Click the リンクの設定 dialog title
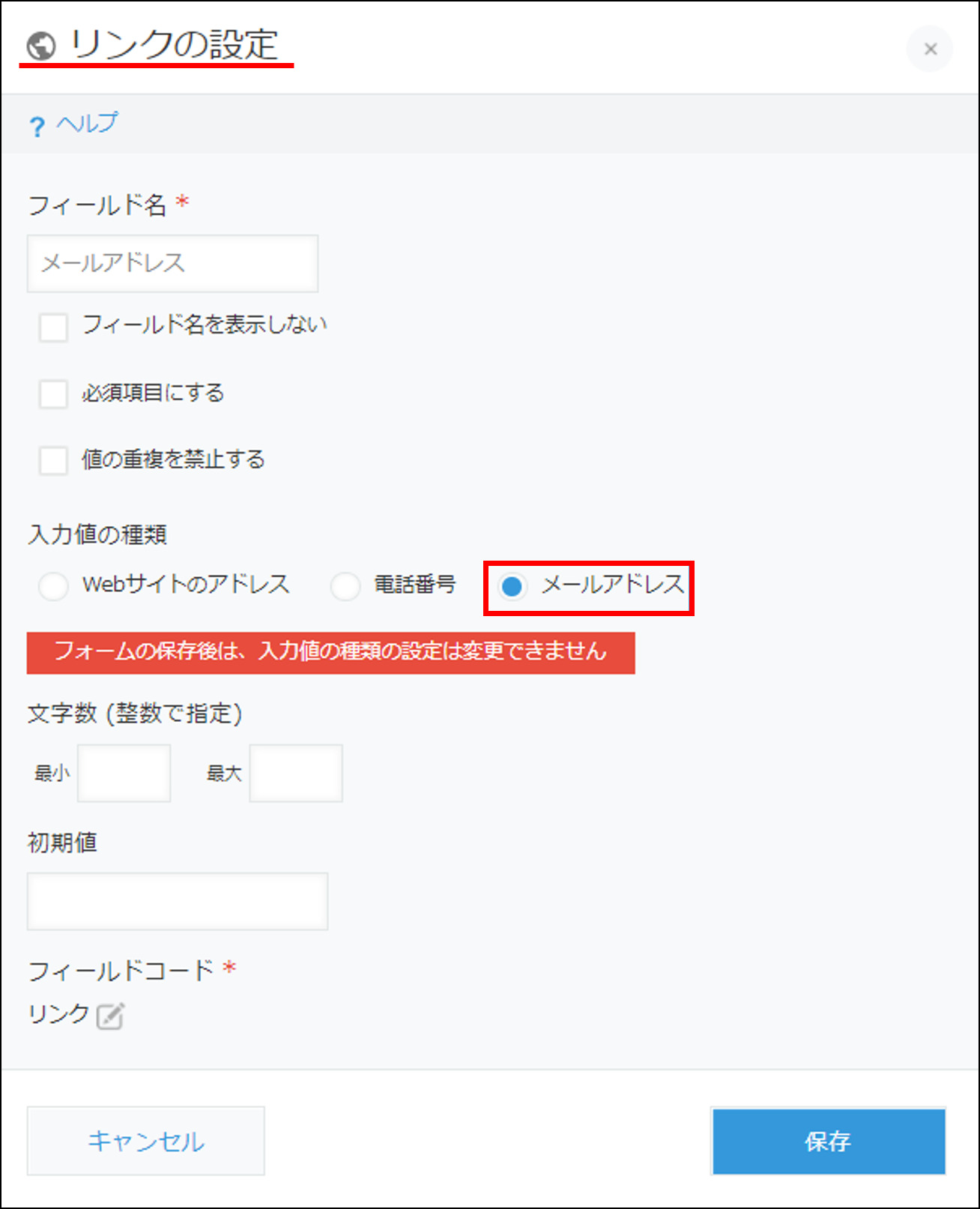 pyautogui.click(x=174, y=45)
